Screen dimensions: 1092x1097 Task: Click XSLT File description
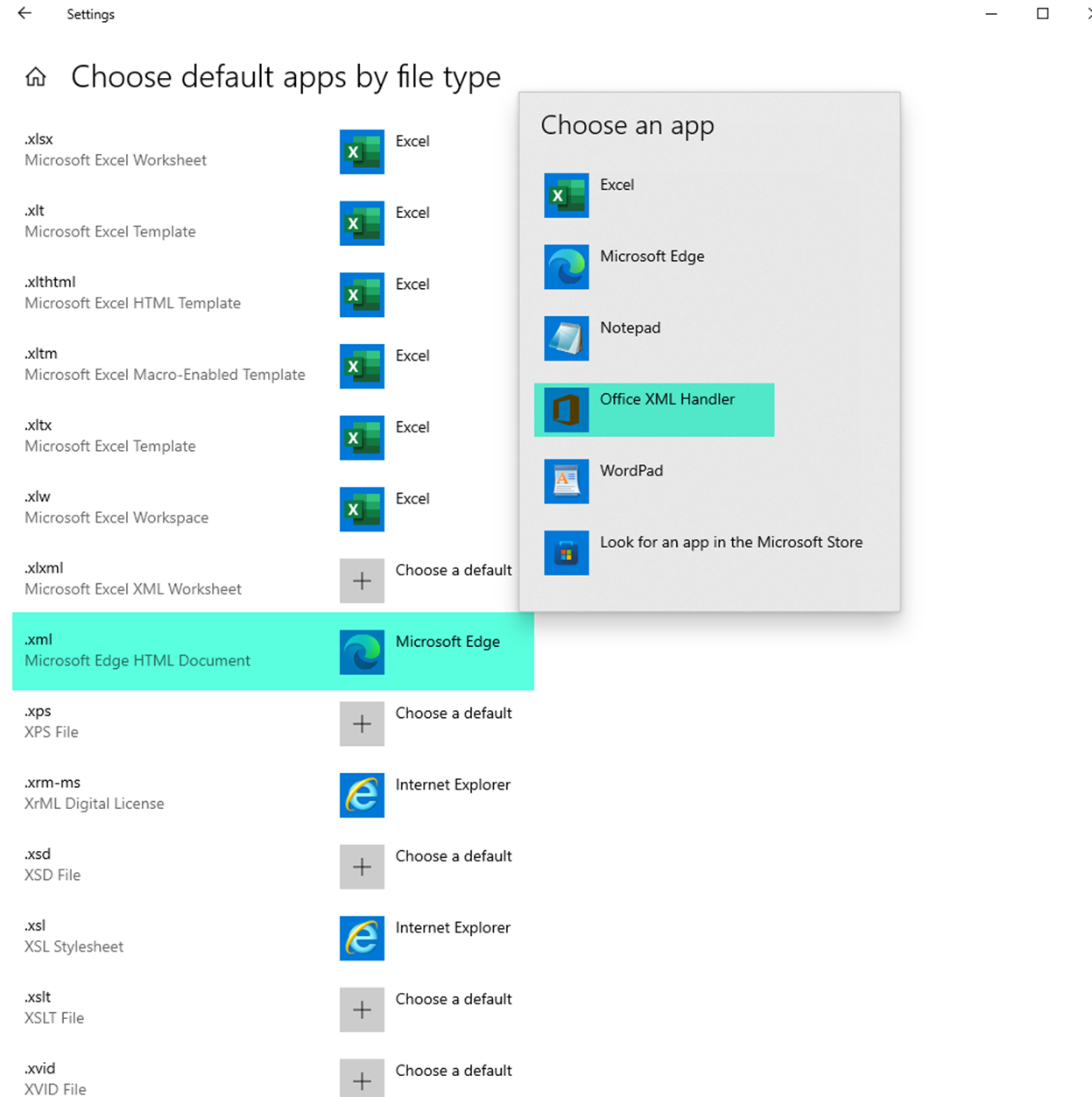click(54, 1018)
